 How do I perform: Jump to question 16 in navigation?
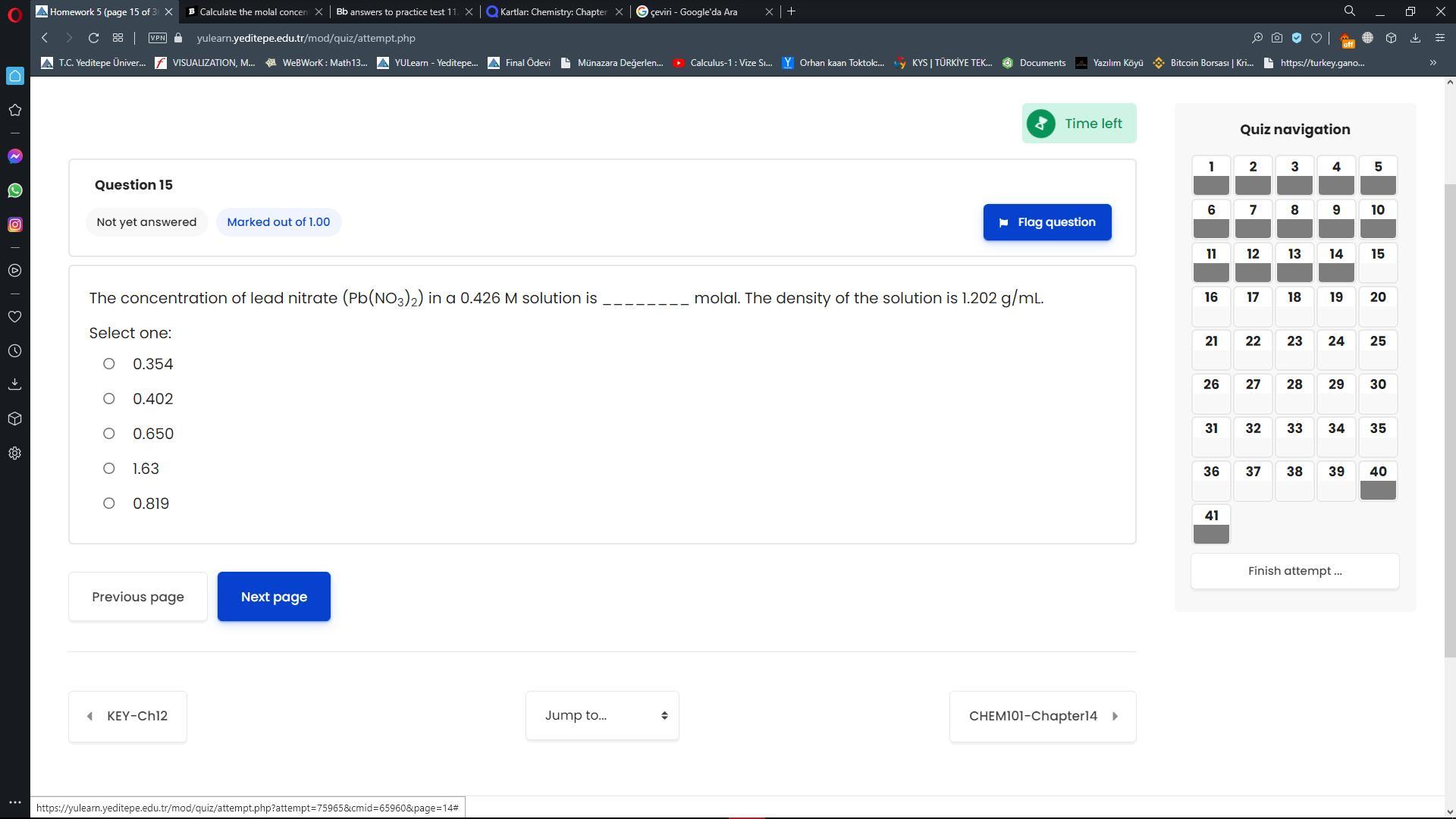point(1211,306)
